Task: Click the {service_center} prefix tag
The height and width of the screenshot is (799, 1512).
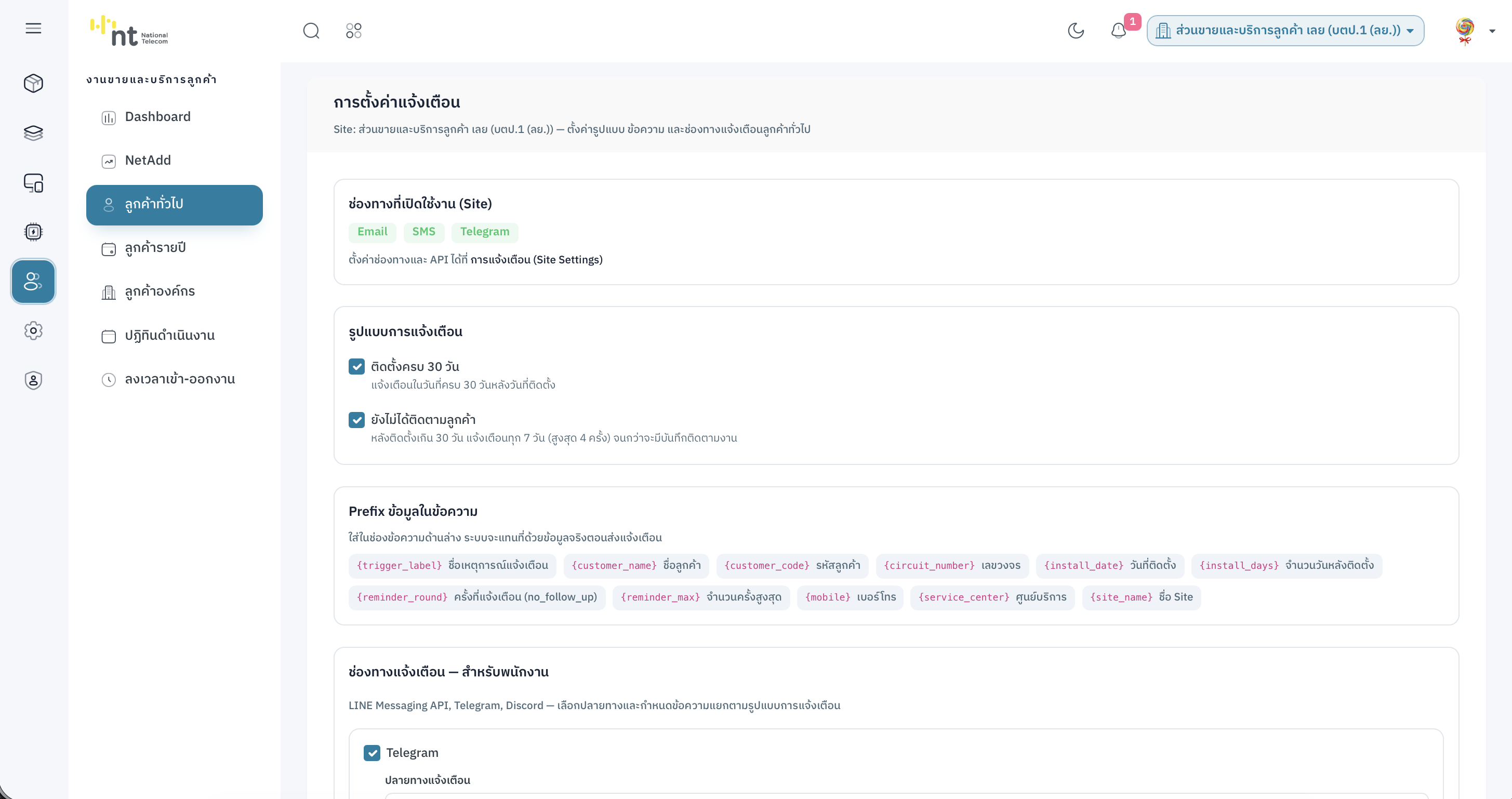Action: (992, 597)
